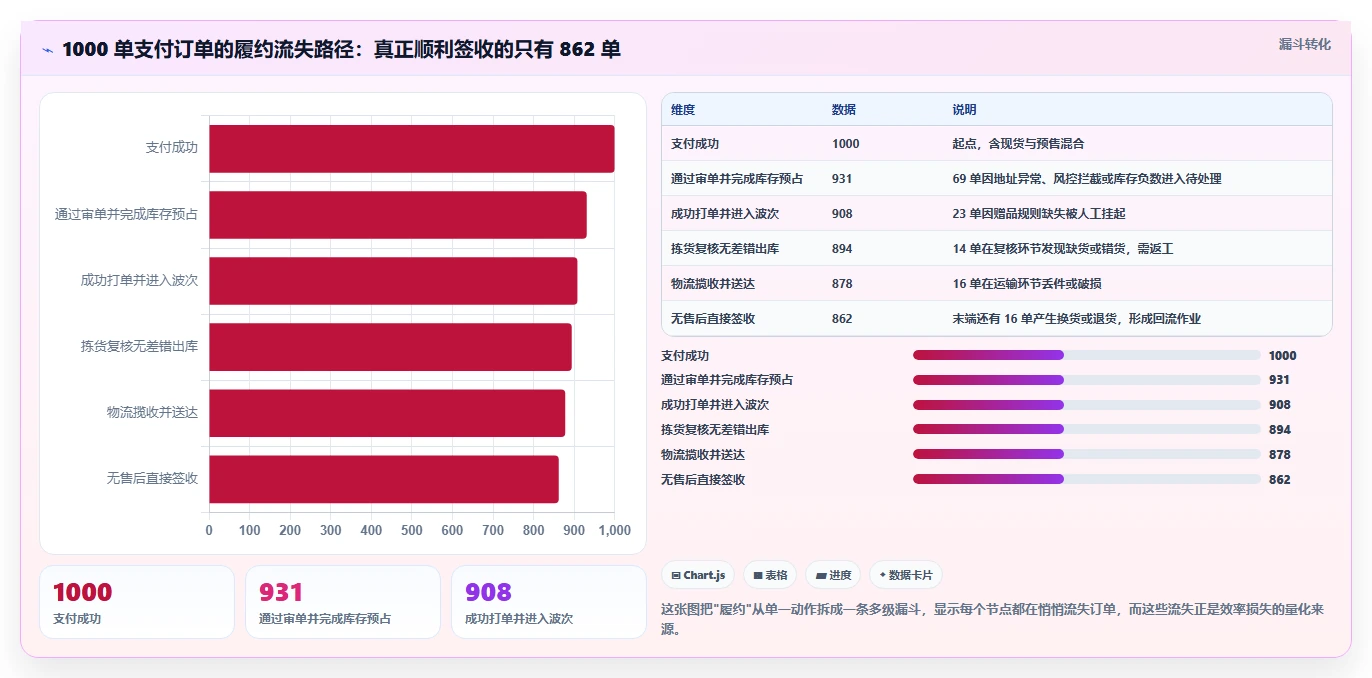The image size is (1372, 678).
Task: Click the 数据卡片 chip
Action: (x=905, y=575)
